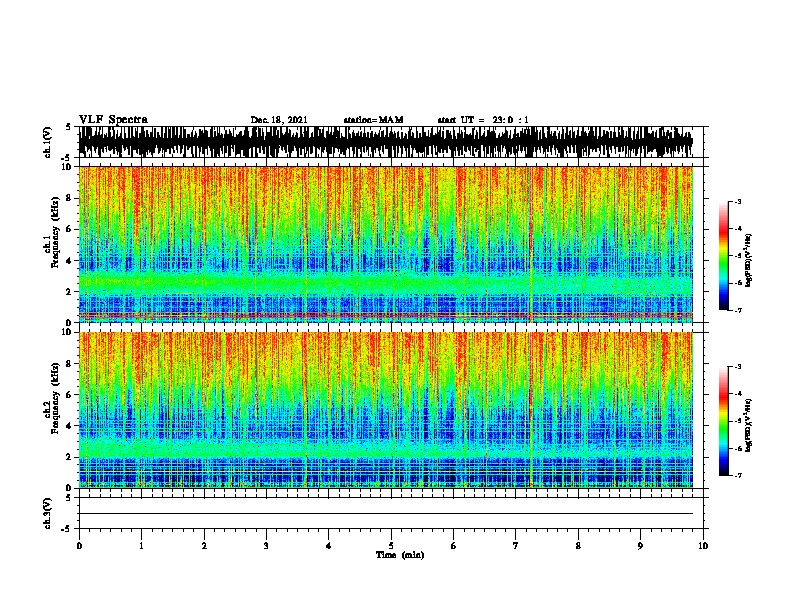Click time axis tick label "0"

tap(79, 546)
